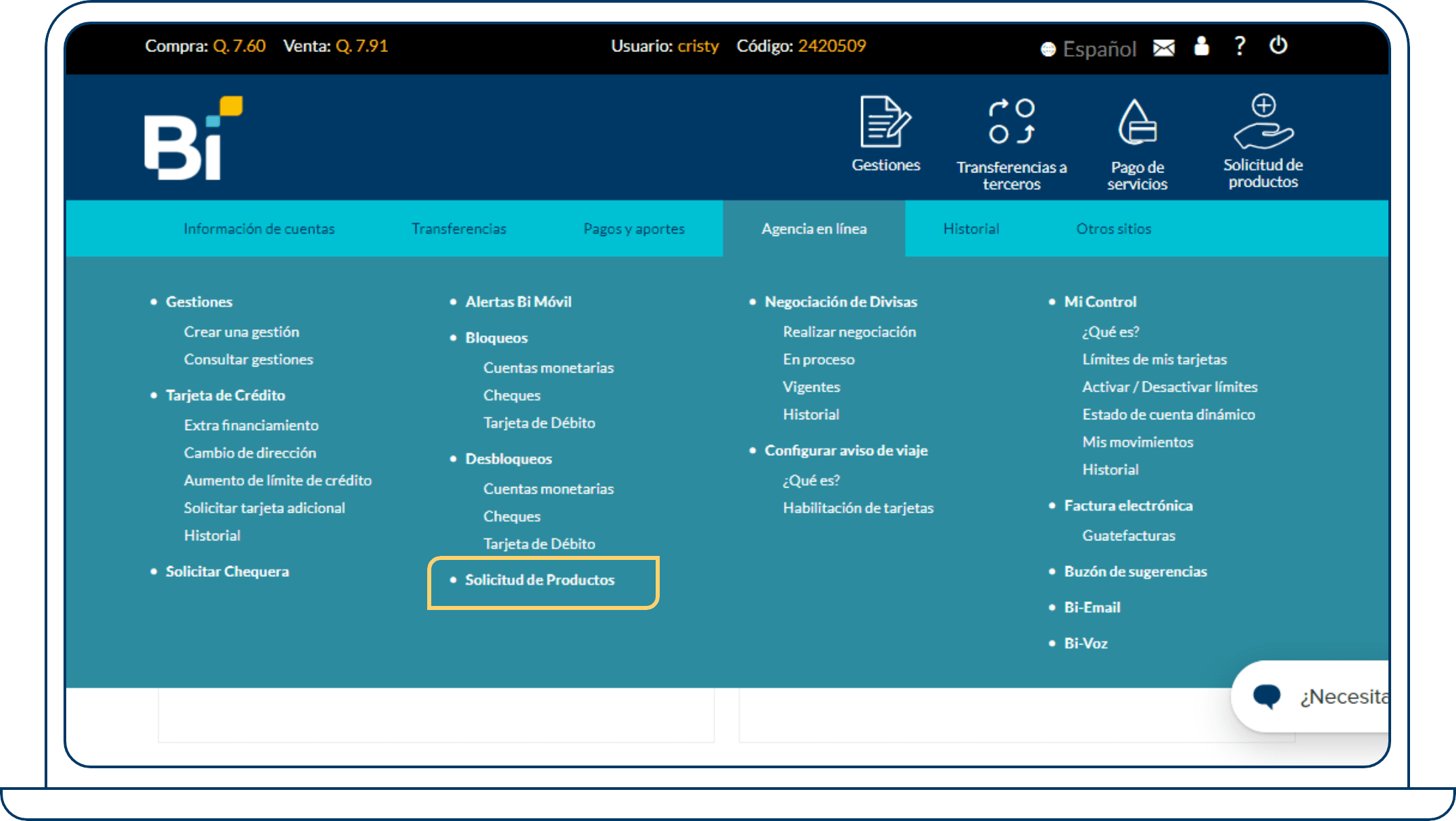Open Historial under Negociación de Divisas
1456x821 pixels.
[x=810, y=415]
